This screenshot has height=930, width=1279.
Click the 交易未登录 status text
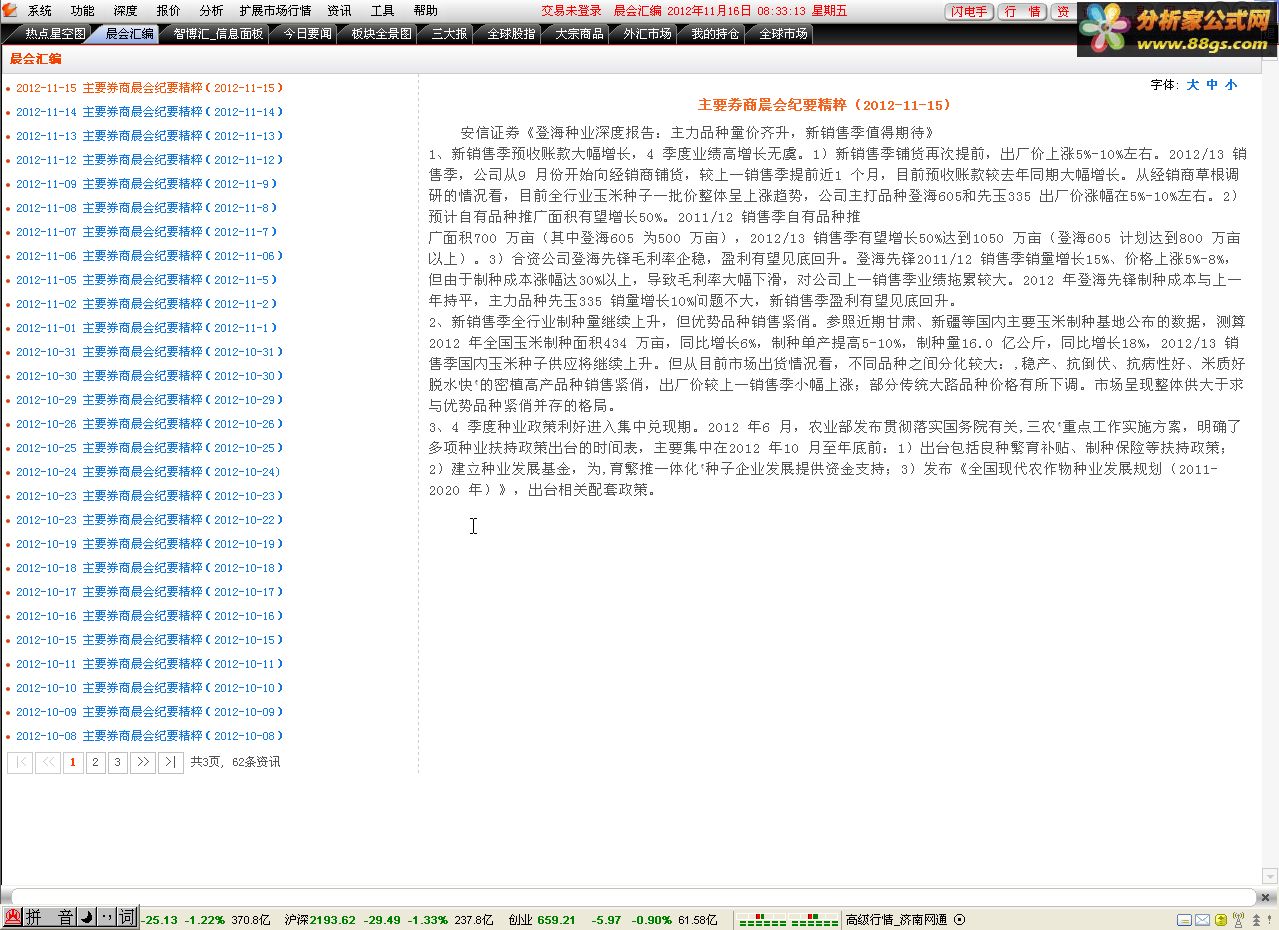pos(571,11)
